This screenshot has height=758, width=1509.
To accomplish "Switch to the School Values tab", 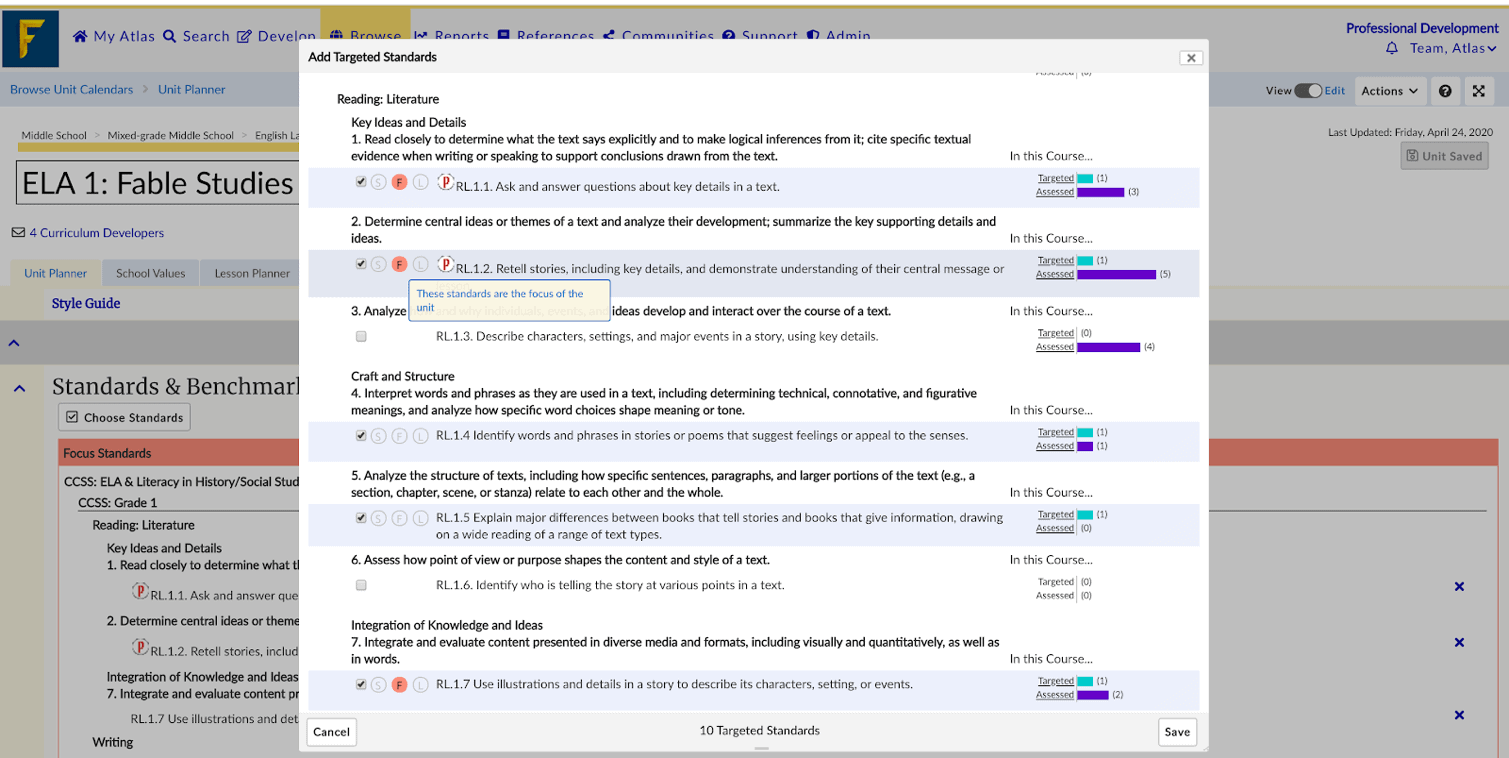I will click(150, 273).
